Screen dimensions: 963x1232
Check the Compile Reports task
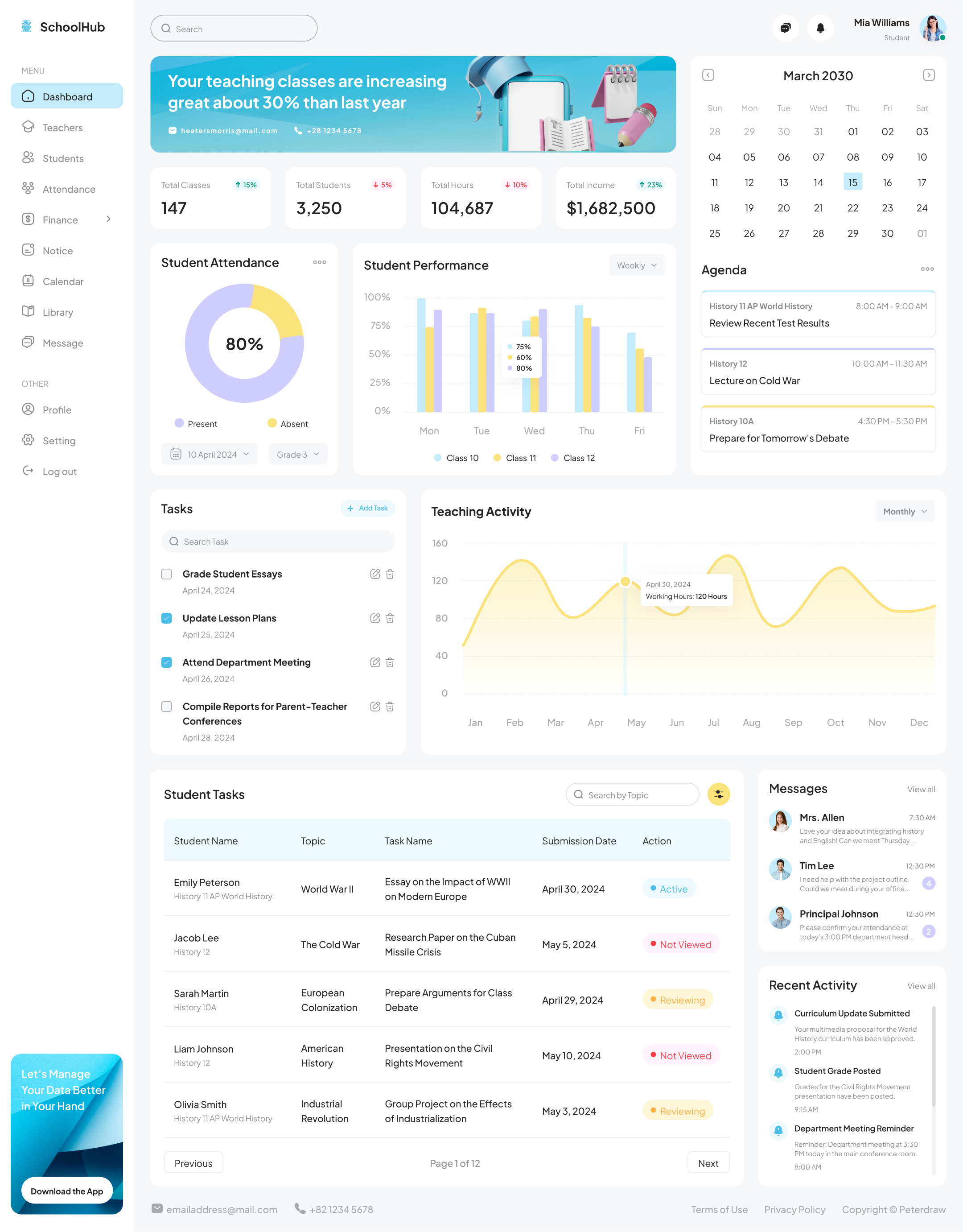(x=166, y=706)
